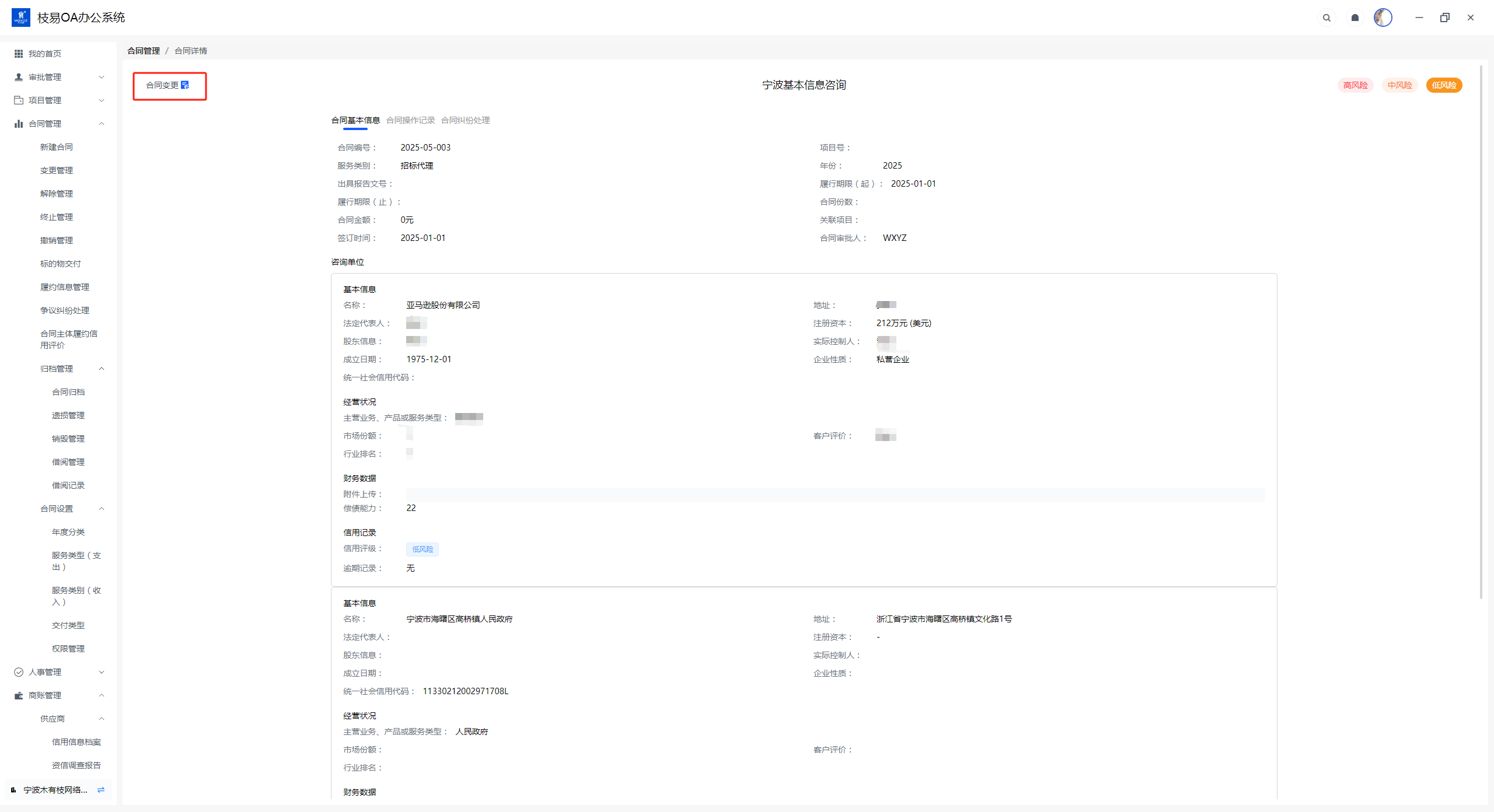
Task: Click the 低风险 credit rating badge
Action: click(423, 549)
